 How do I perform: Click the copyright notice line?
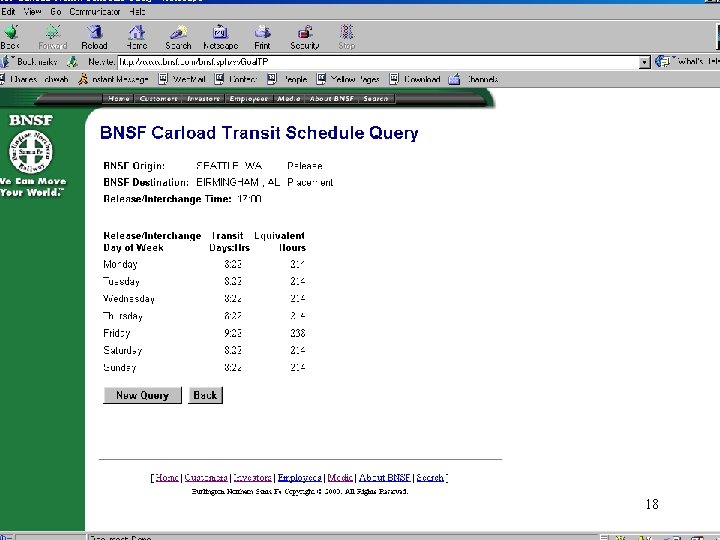(x=299, y=491)
